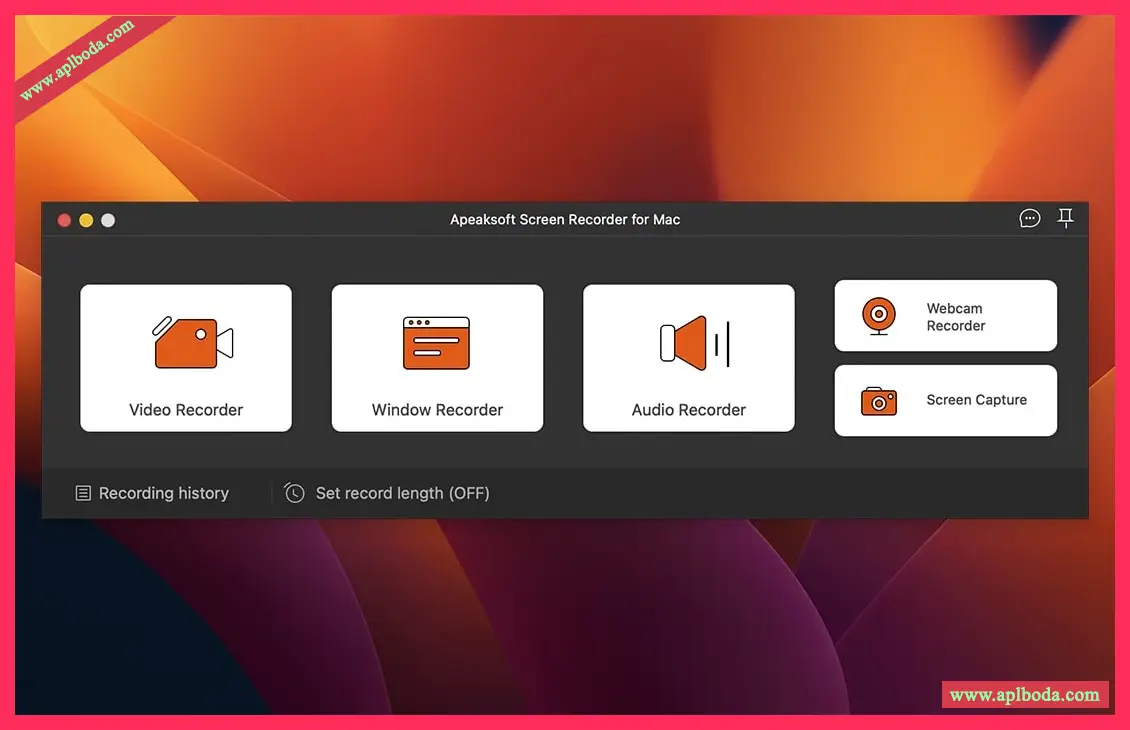Screen dimensions: 1130x730
Task: Select the Screen Capture text
Action: click(x=976, y=400)
